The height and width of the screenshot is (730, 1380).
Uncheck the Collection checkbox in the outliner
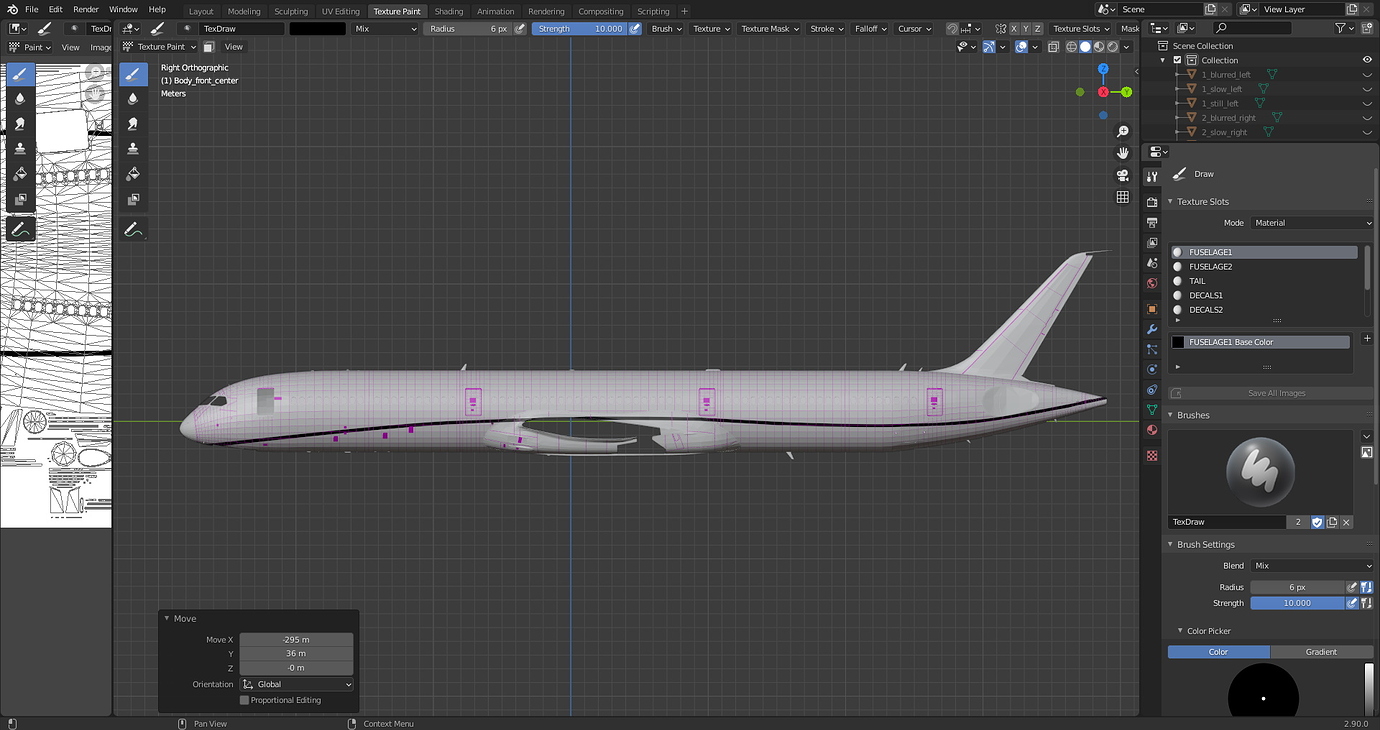click(x=1178, y=60)
